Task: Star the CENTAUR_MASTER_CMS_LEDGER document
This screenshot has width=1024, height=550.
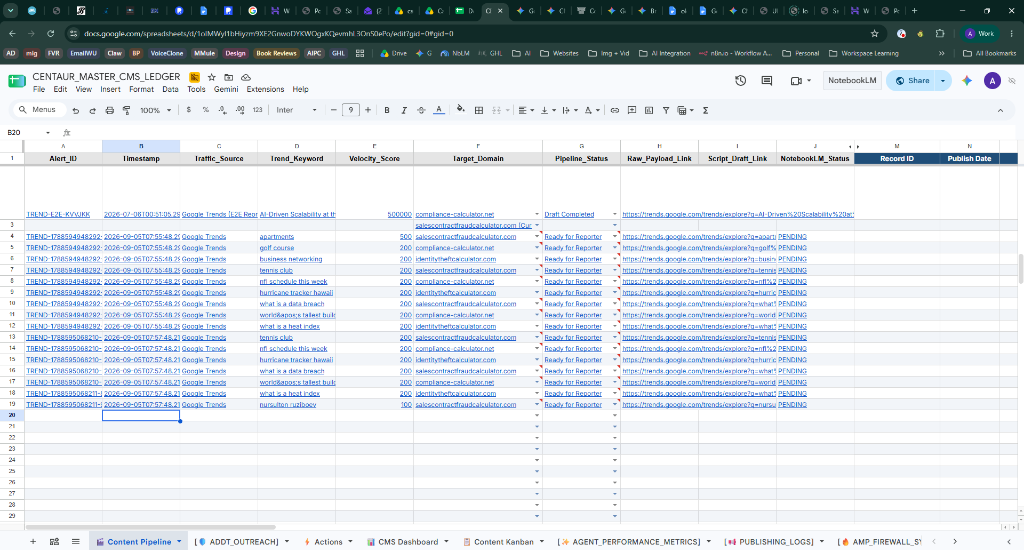Action: tap(212, 77)
